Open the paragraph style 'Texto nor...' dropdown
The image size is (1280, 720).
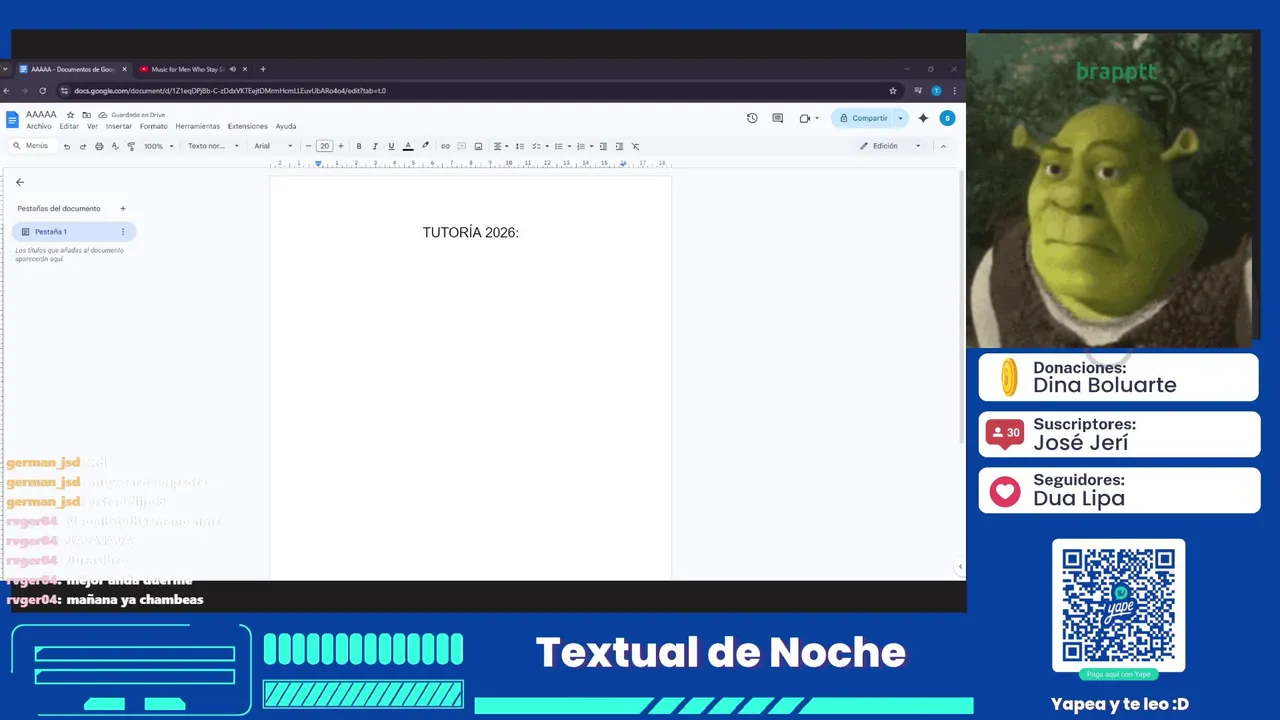[213, 146]
